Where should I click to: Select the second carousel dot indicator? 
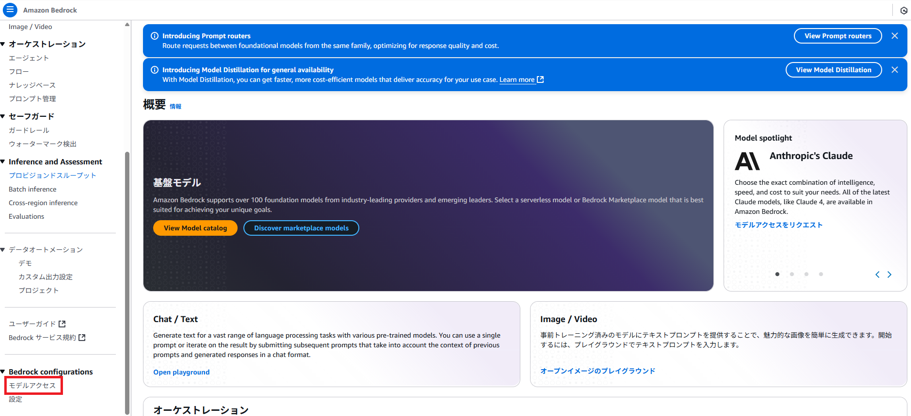(x=792, y=274)
